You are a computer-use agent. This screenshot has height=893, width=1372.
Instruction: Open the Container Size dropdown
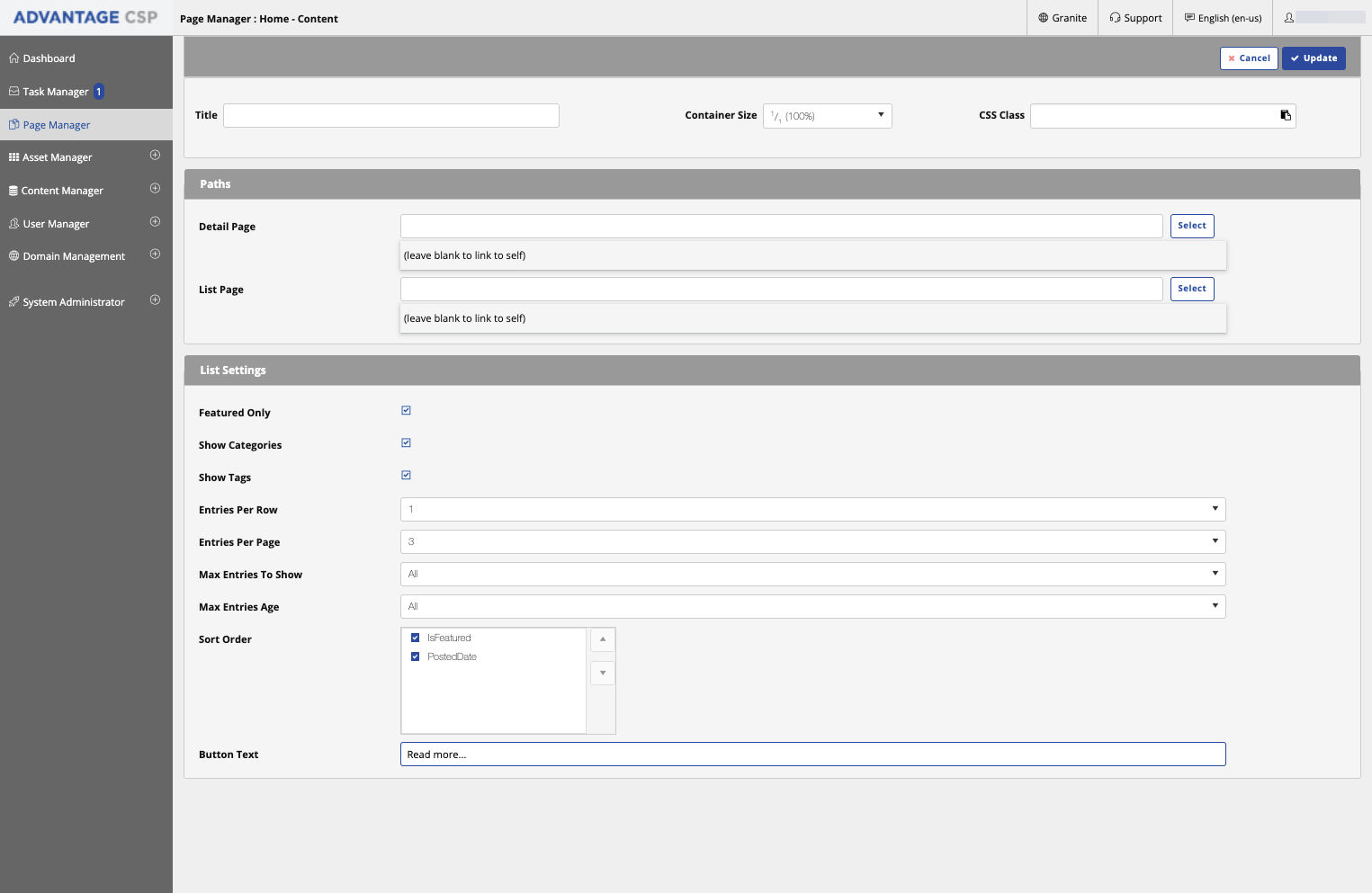coord(828,116)
